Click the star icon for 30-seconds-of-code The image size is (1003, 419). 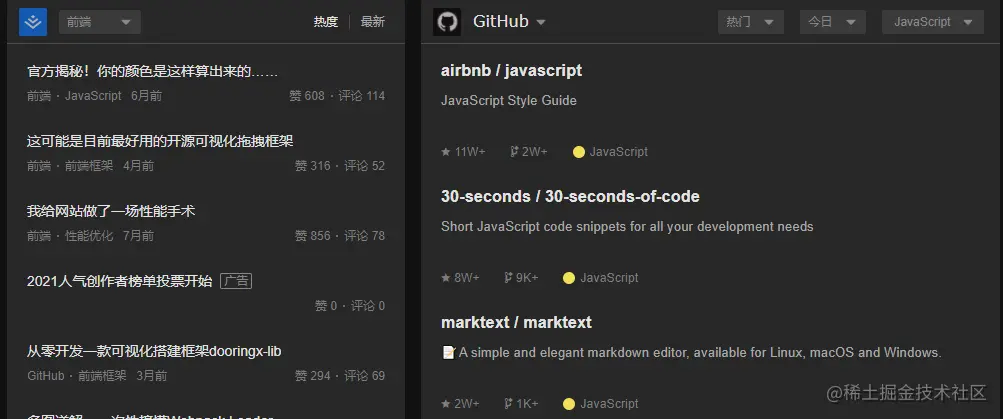446,278
